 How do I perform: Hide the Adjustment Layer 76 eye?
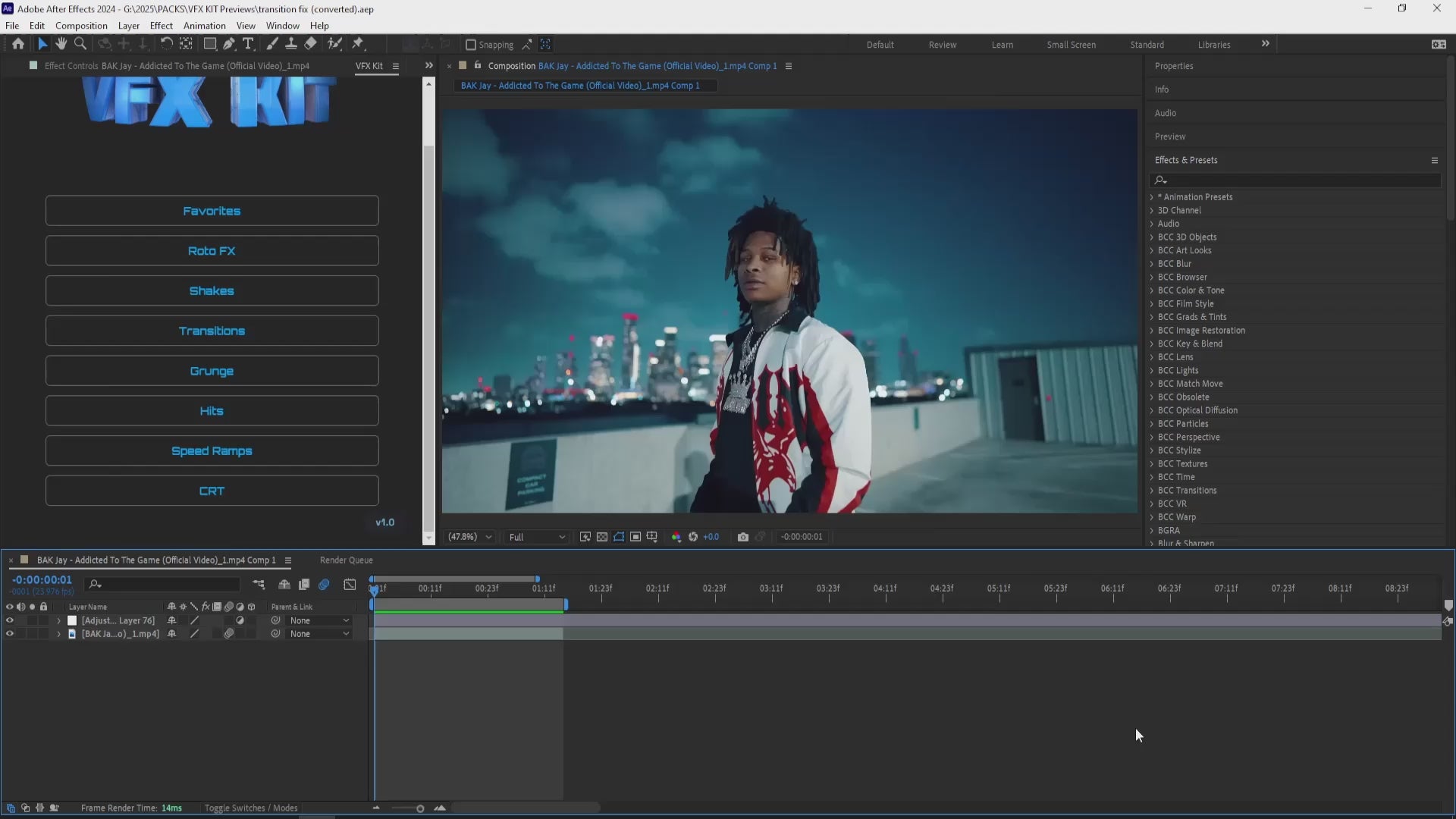[10, 620]
